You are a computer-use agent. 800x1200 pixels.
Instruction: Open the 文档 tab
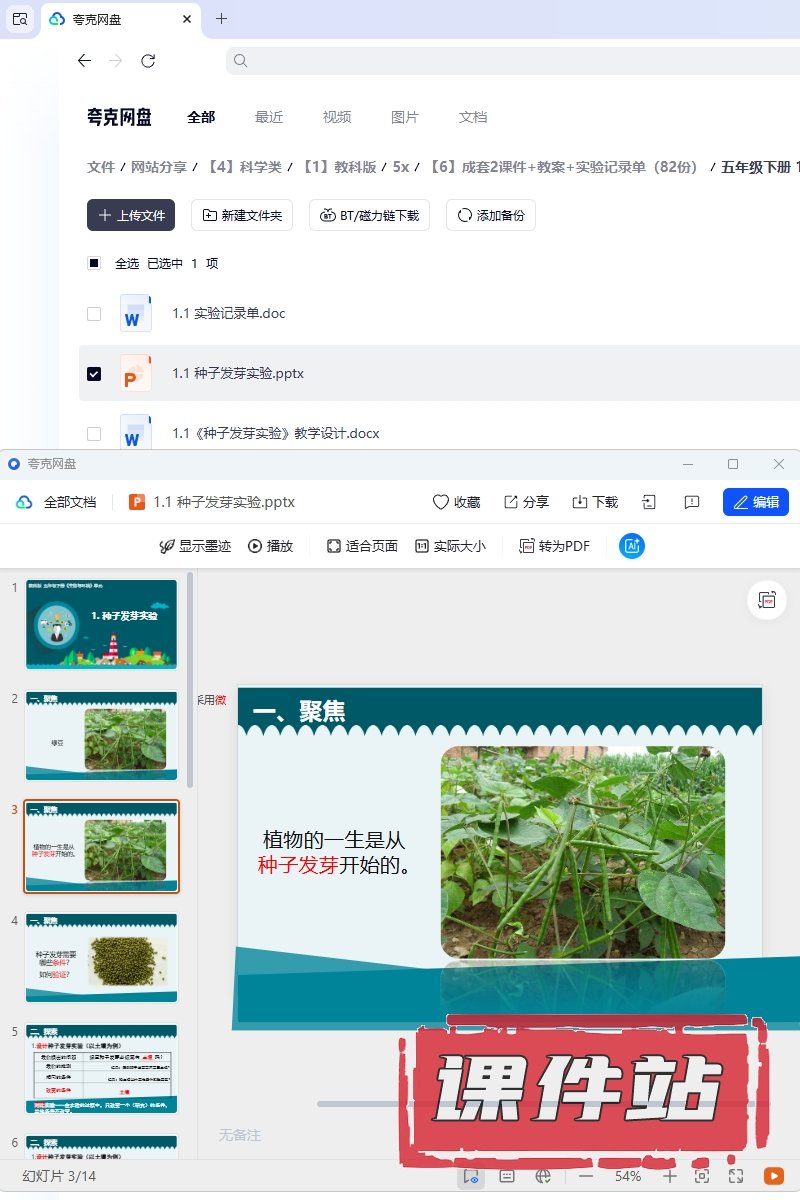(473, 117)
